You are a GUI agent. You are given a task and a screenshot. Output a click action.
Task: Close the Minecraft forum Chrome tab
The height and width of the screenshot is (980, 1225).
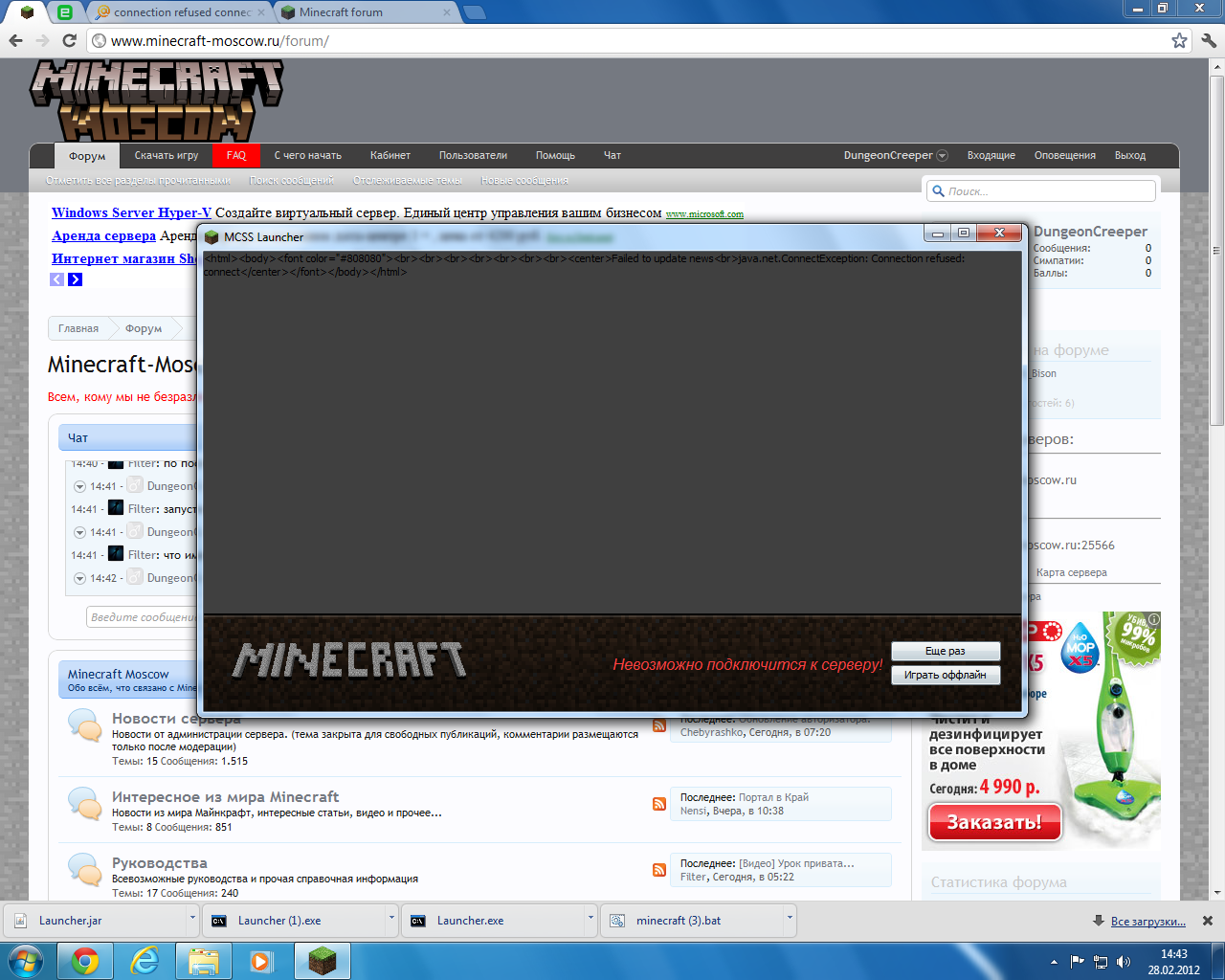447,12
